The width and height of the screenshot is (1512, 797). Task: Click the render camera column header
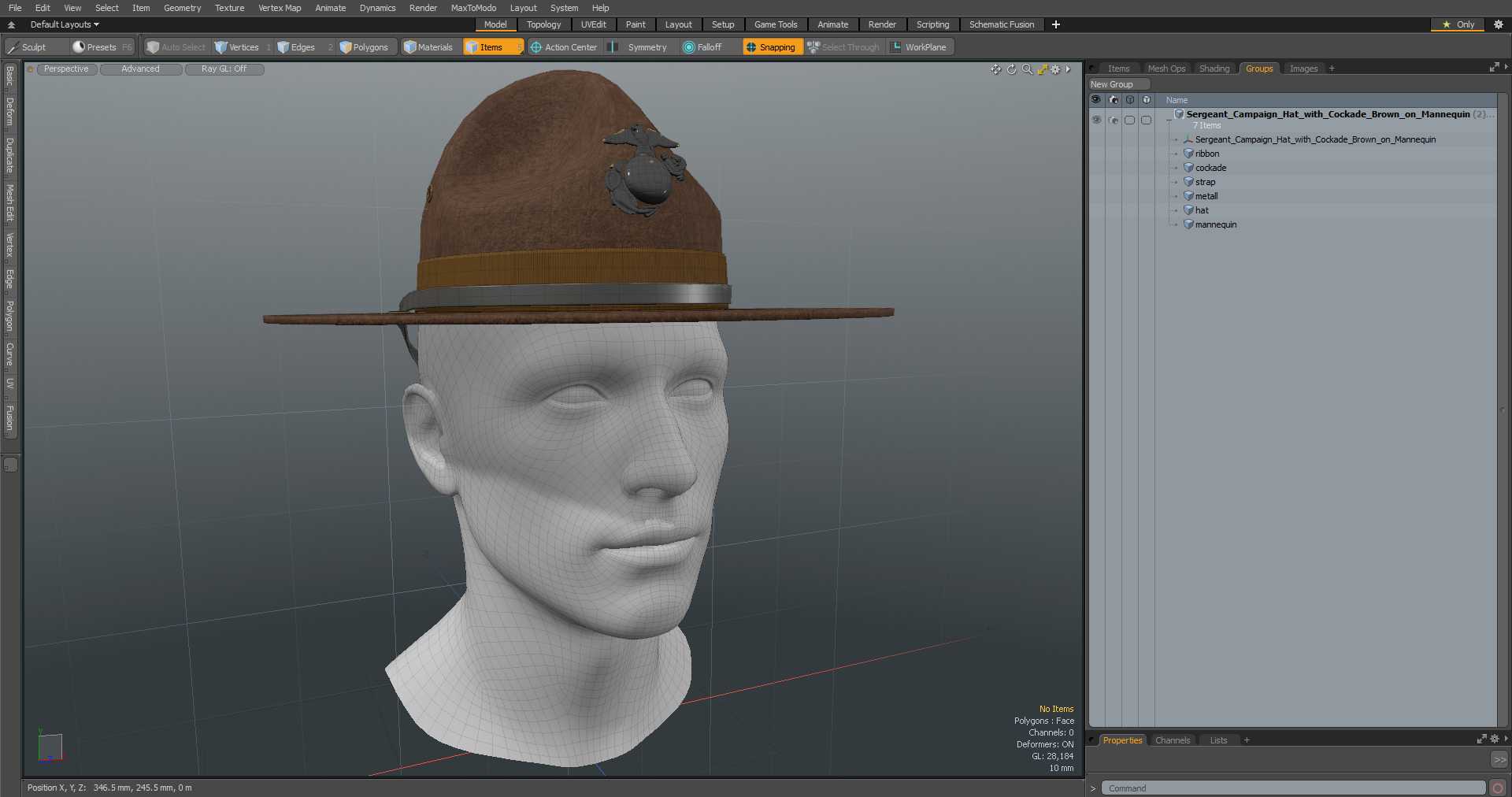[1114, 100]
